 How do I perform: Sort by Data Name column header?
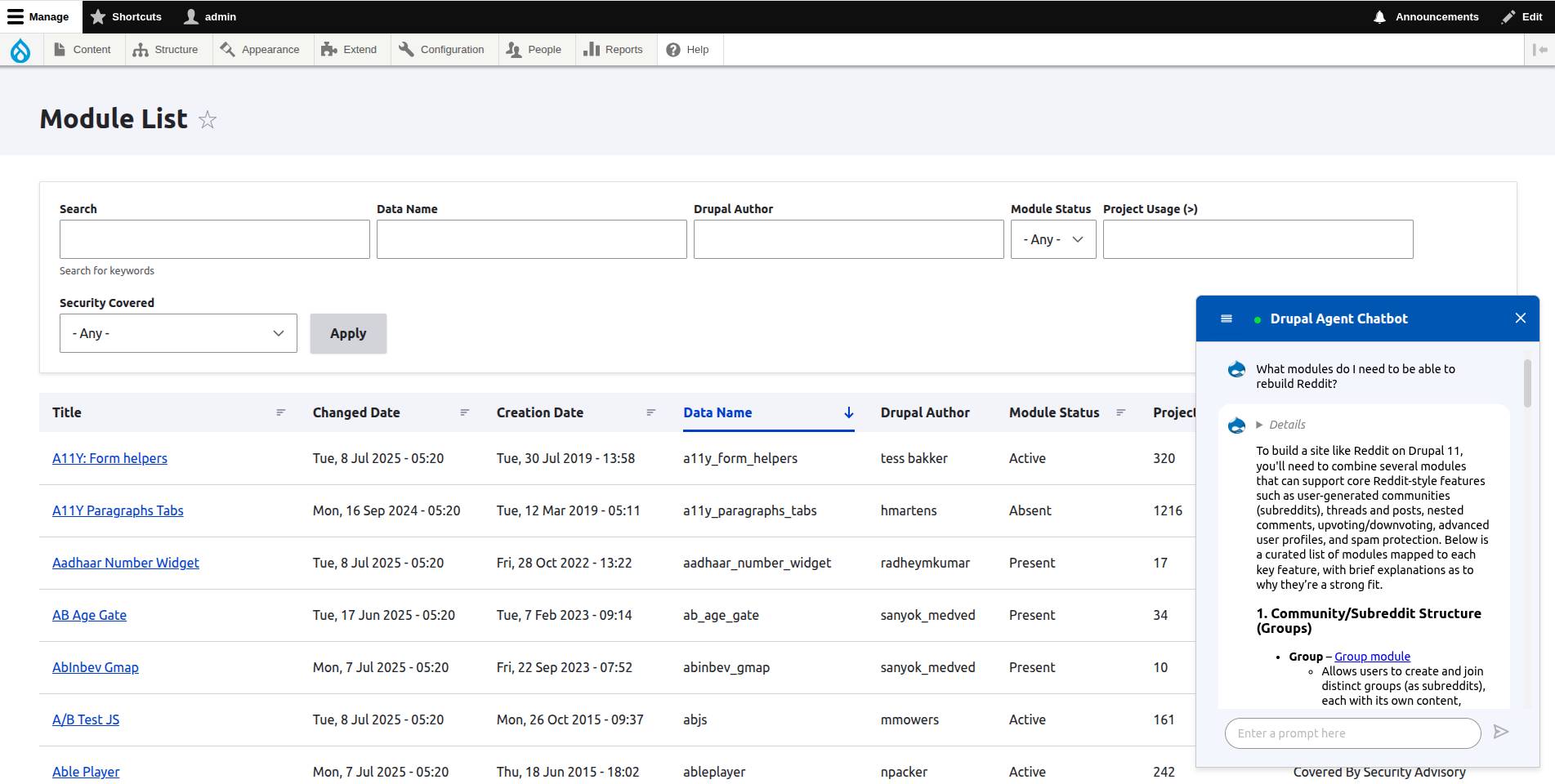pyautogui.click(x=717, y=412)
